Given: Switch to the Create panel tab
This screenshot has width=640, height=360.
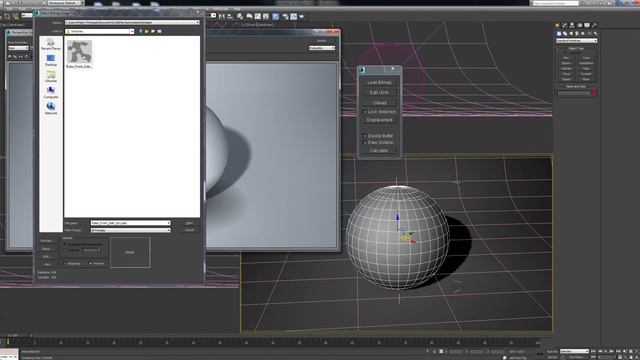Looking at the screenshot, I should pos(558,25).
